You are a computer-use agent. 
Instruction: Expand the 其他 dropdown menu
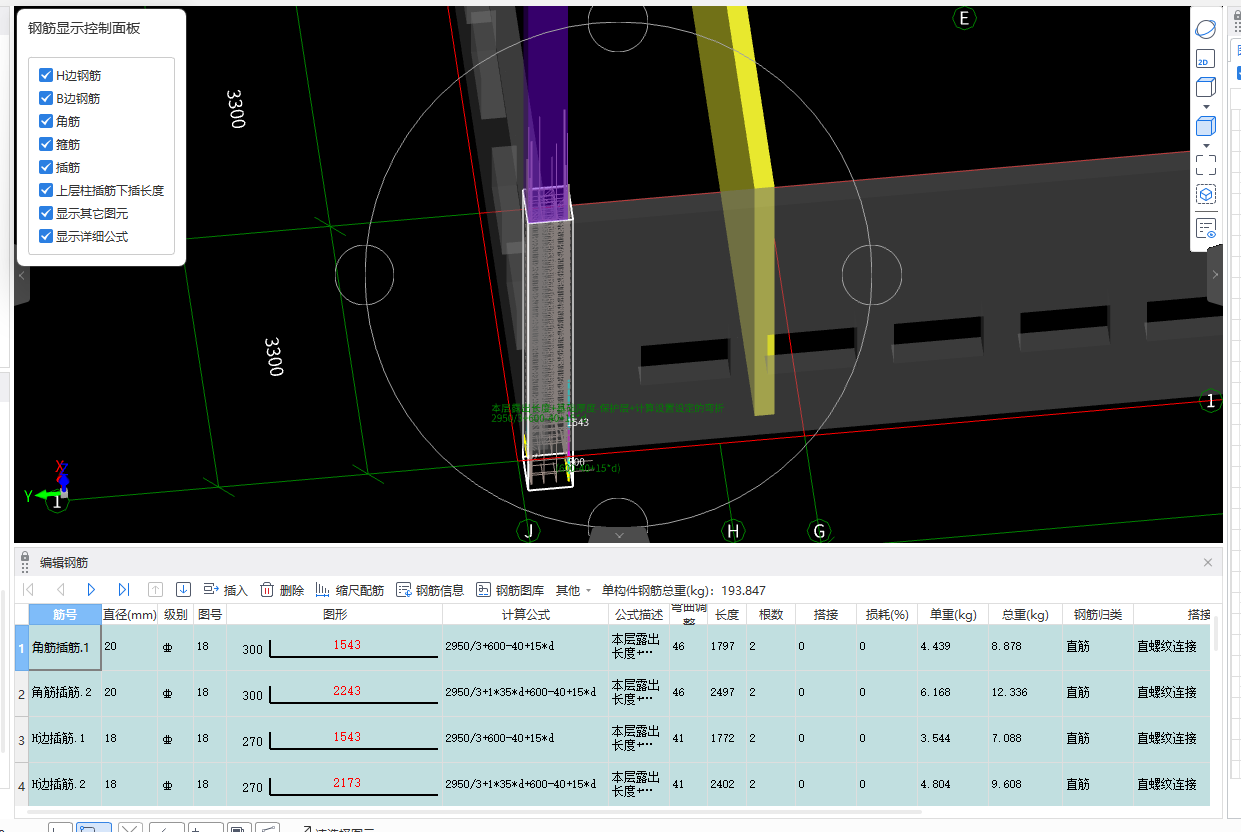pos(574,590)
